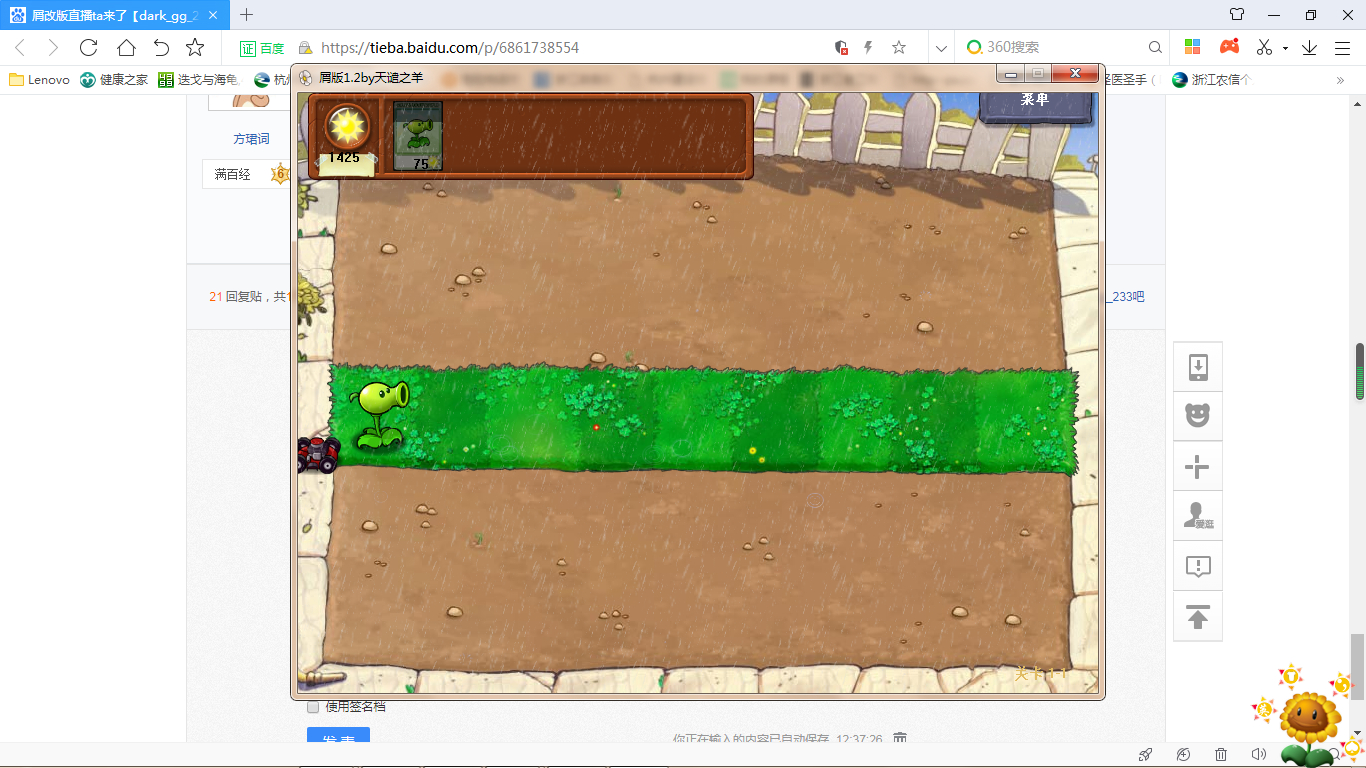Click the bear face icon in the right sidebar
1366x768 pixels.
(x=1198, y=416)
